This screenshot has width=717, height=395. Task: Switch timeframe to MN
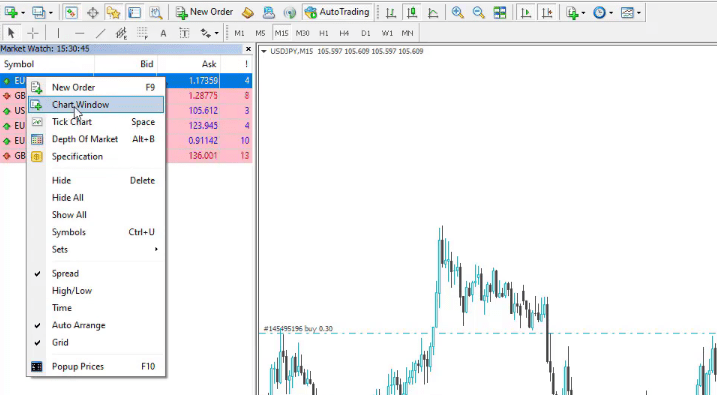[407, 33]
